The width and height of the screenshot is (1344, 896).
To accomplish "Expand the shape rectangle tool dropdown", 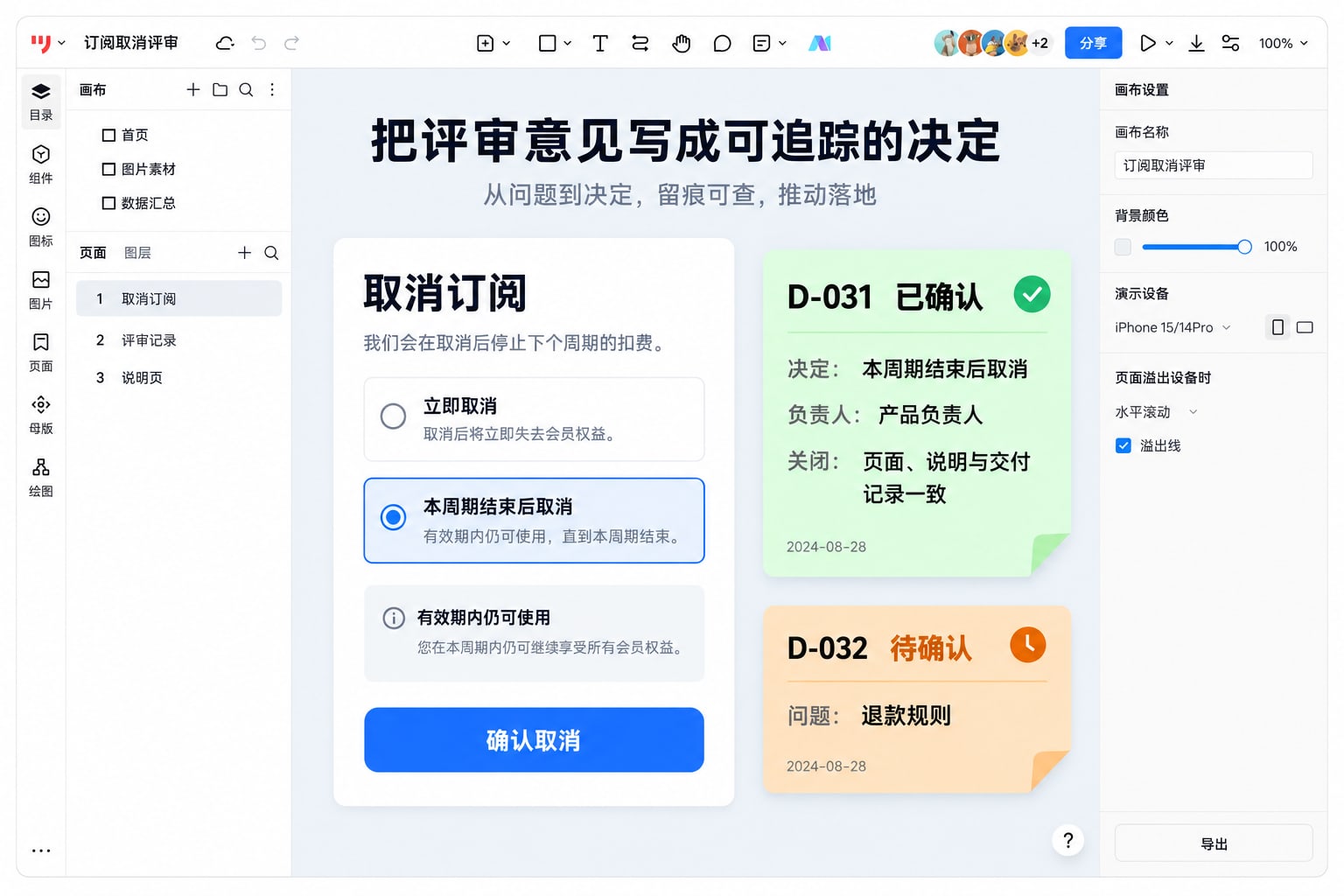I will [x=568, y=43].
